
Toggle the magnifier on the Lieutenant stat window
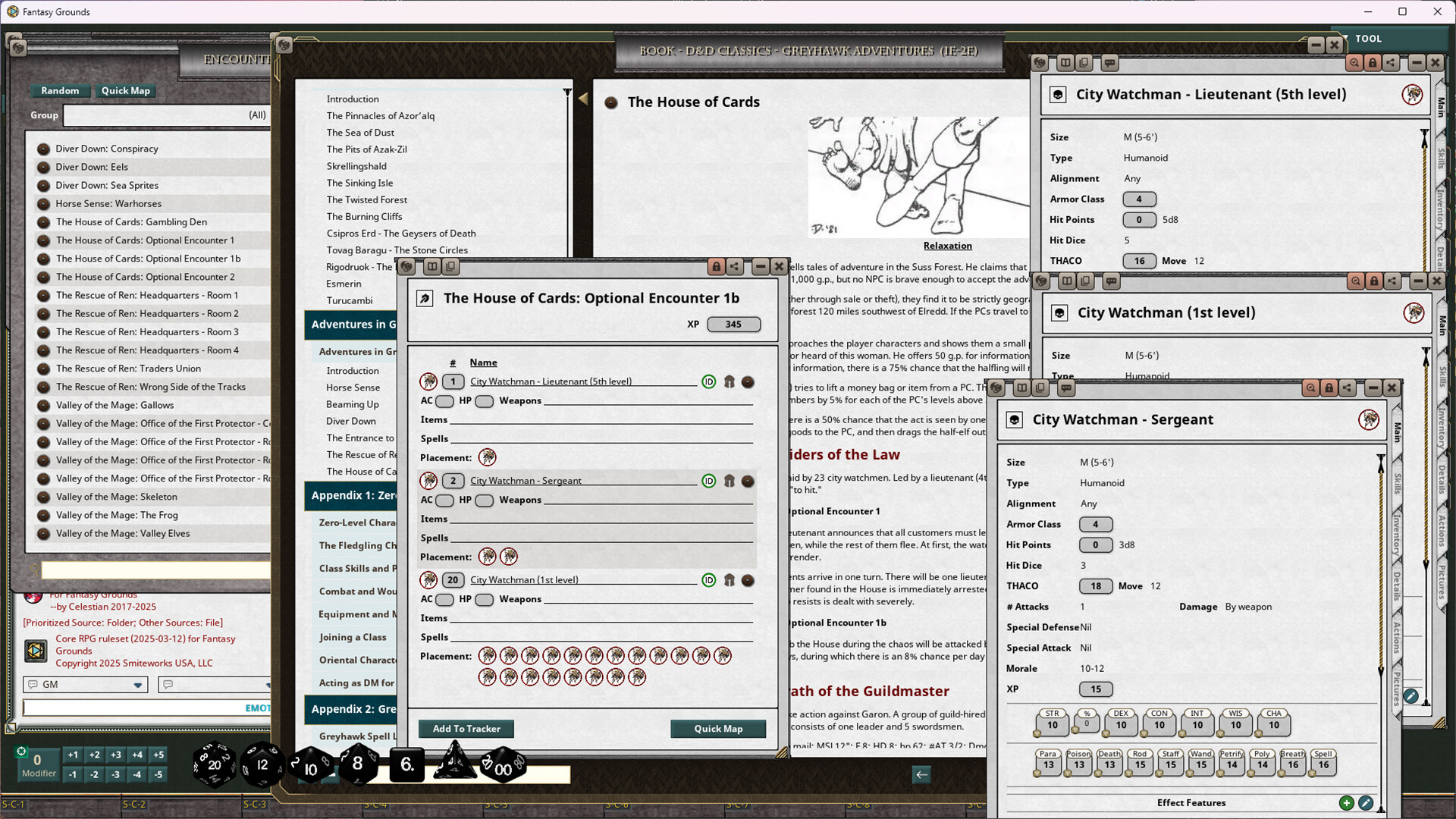pyautogui.click(x=1355, y=63)
